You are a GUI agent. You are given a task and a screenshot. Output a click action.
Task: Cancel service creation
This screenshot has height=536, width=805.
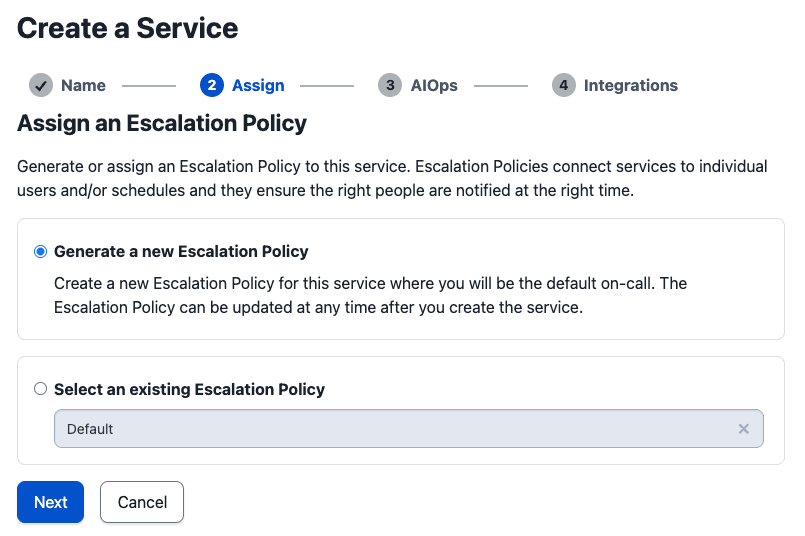[142, 502]
